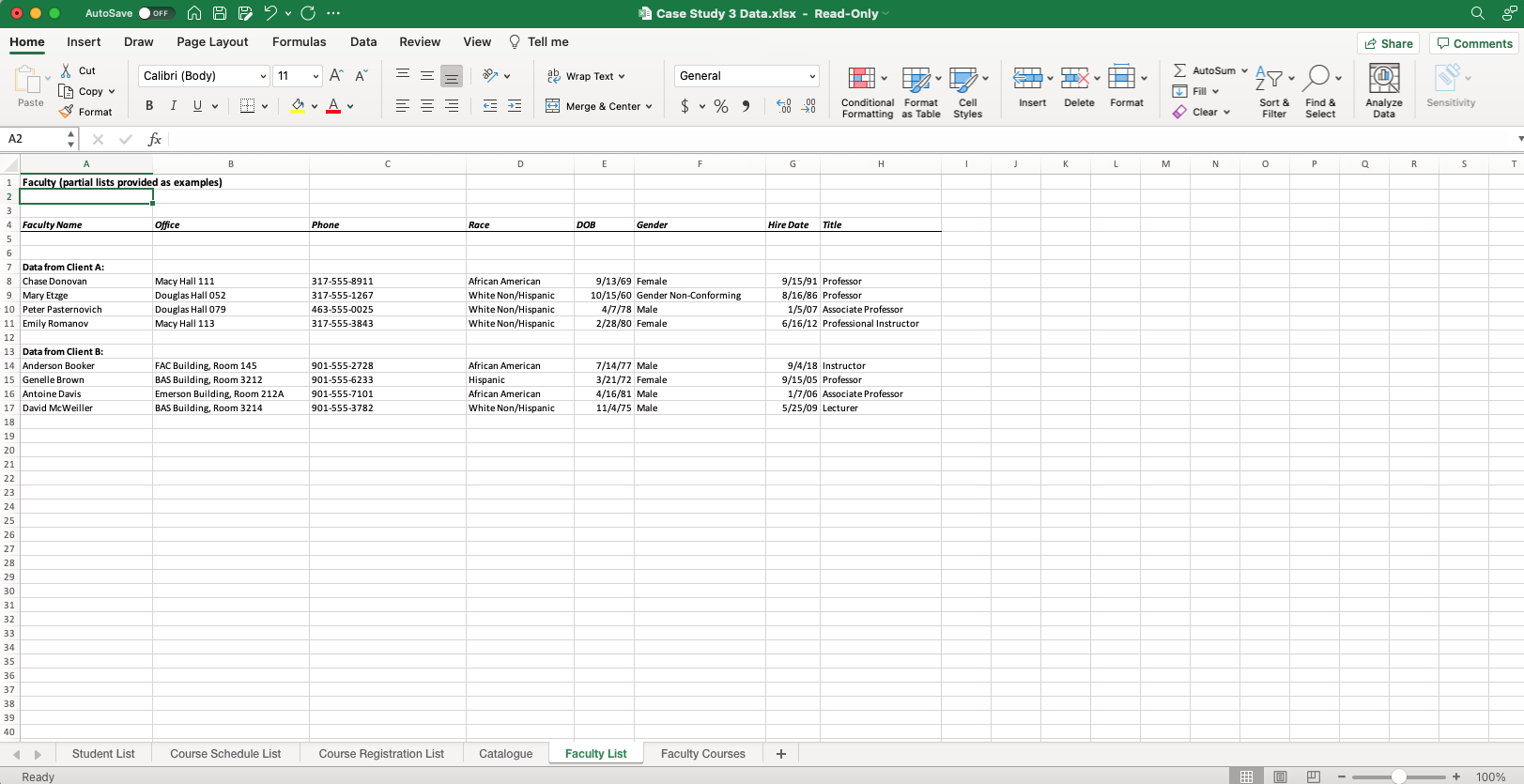Apply the yellow fill color
The image size is (1524, 784).
point(298,106)
